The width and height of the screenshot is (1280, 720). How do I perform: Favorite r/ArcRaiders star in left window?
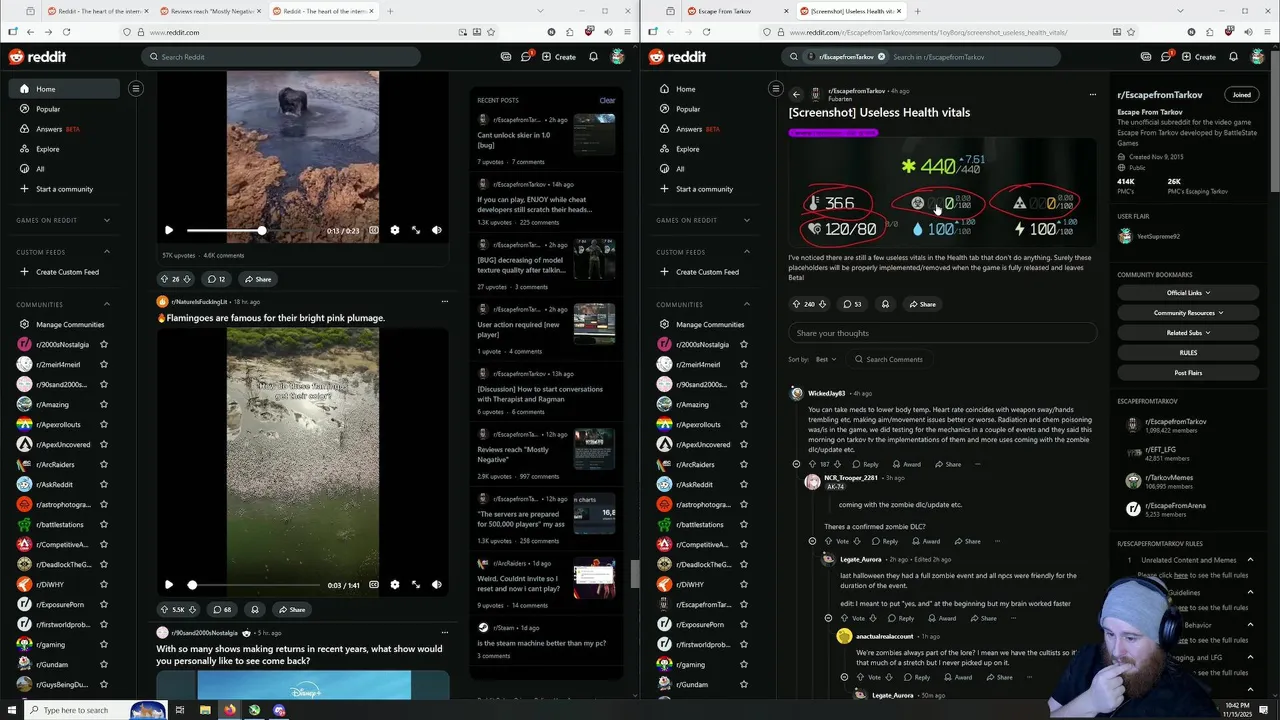104,464
